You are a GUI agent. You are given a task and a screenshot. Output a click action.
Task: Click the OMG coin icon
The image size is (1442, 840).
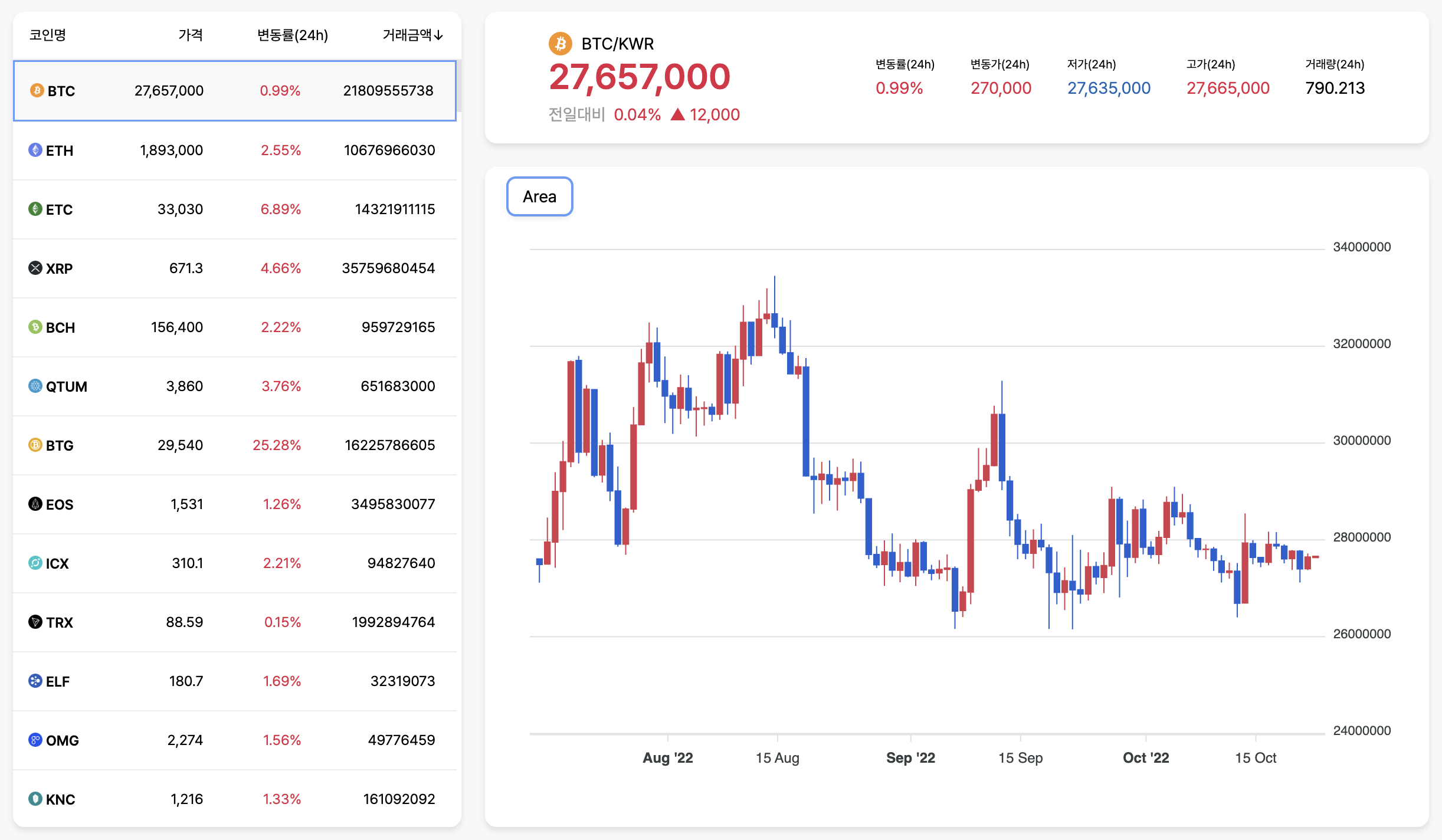point(36,740)
